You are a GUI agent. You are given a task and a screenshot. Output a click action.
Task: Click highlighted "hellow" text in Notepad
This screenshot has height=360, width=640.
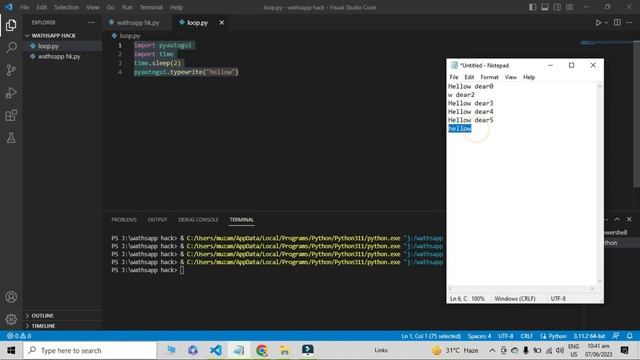(460, 129)
